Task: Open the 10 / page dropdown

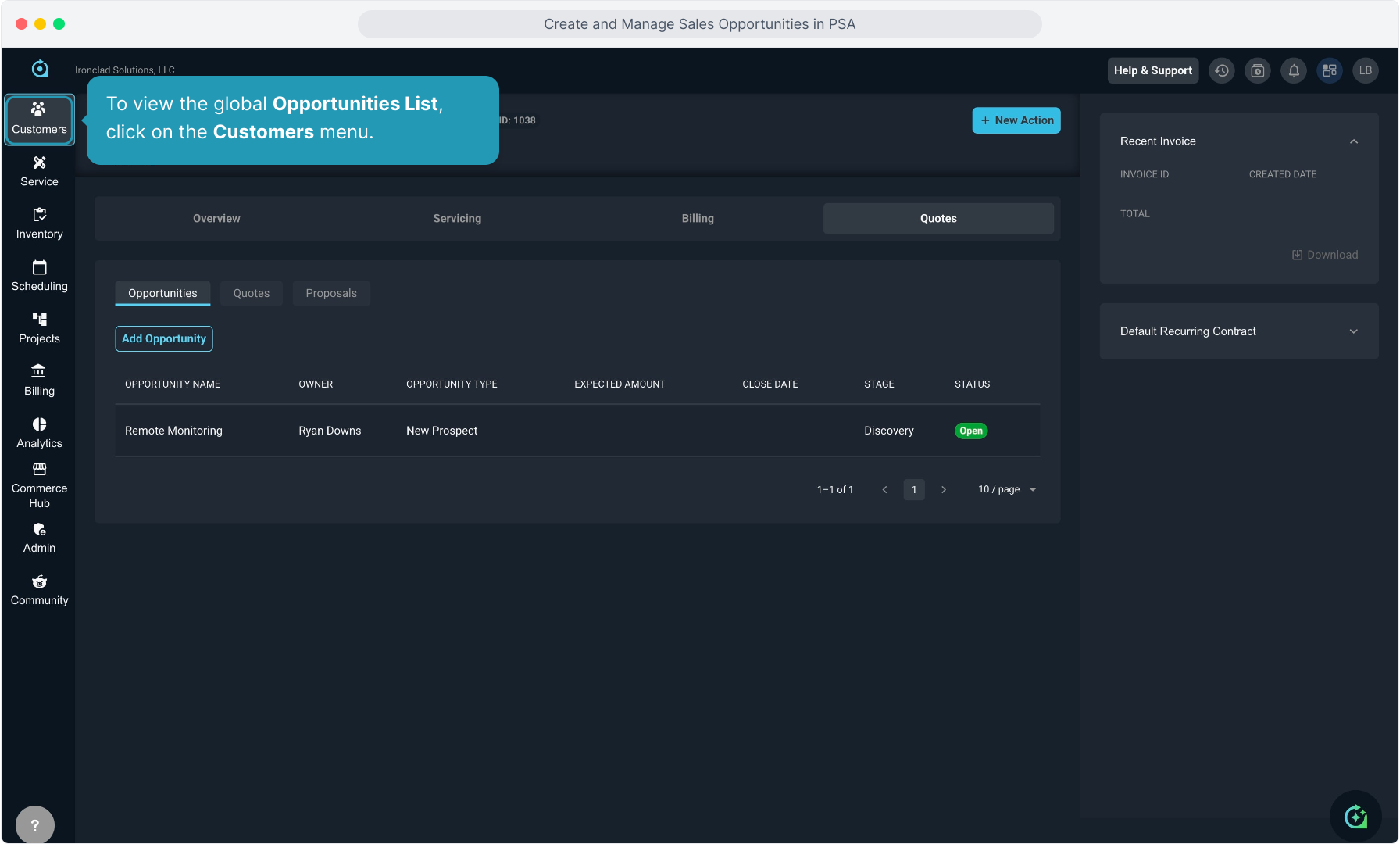Action: pos(1007,489)
